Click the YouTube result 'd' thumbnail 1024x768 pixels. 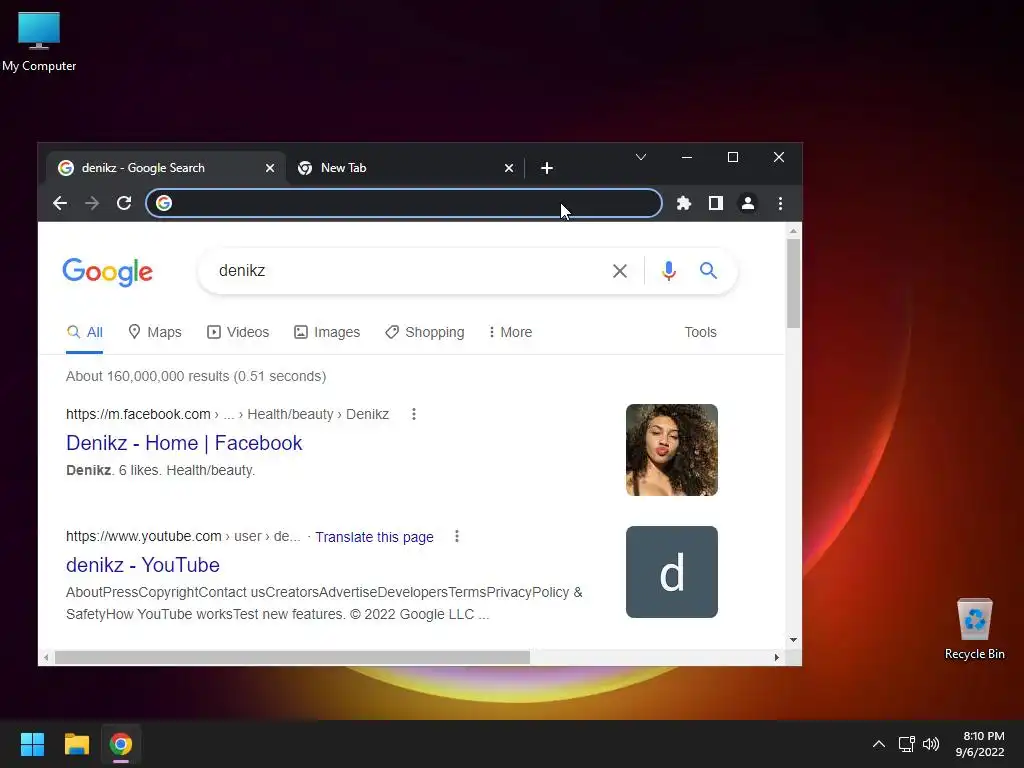tap(671, 572)
